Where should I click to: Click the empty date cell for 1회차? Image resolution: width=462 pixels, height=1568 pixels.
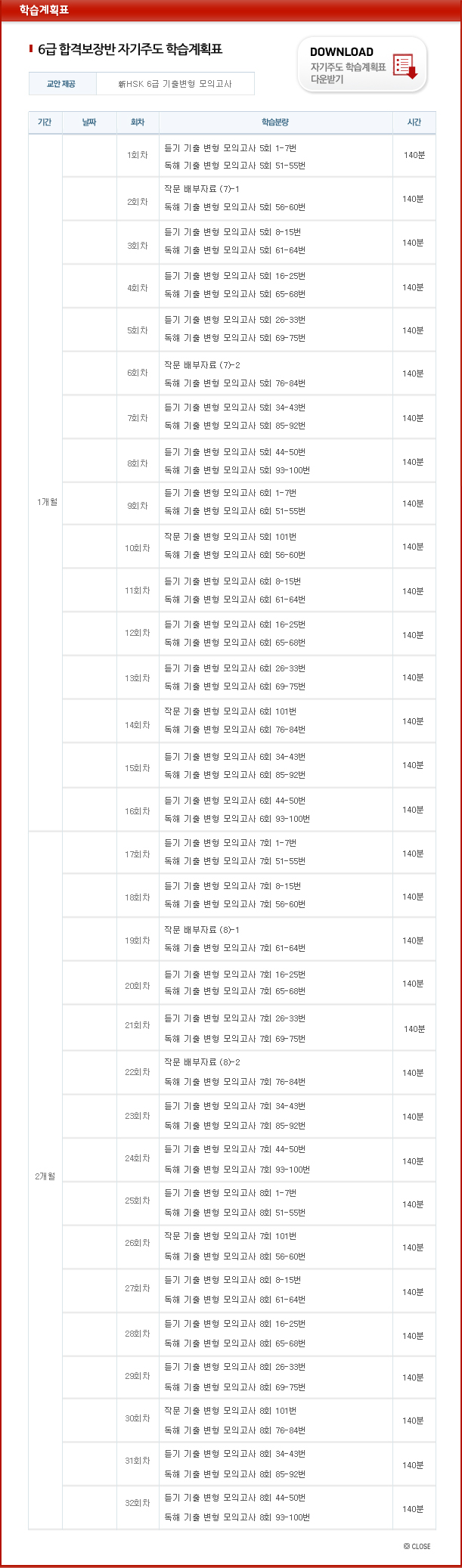[x=89, y=156]
